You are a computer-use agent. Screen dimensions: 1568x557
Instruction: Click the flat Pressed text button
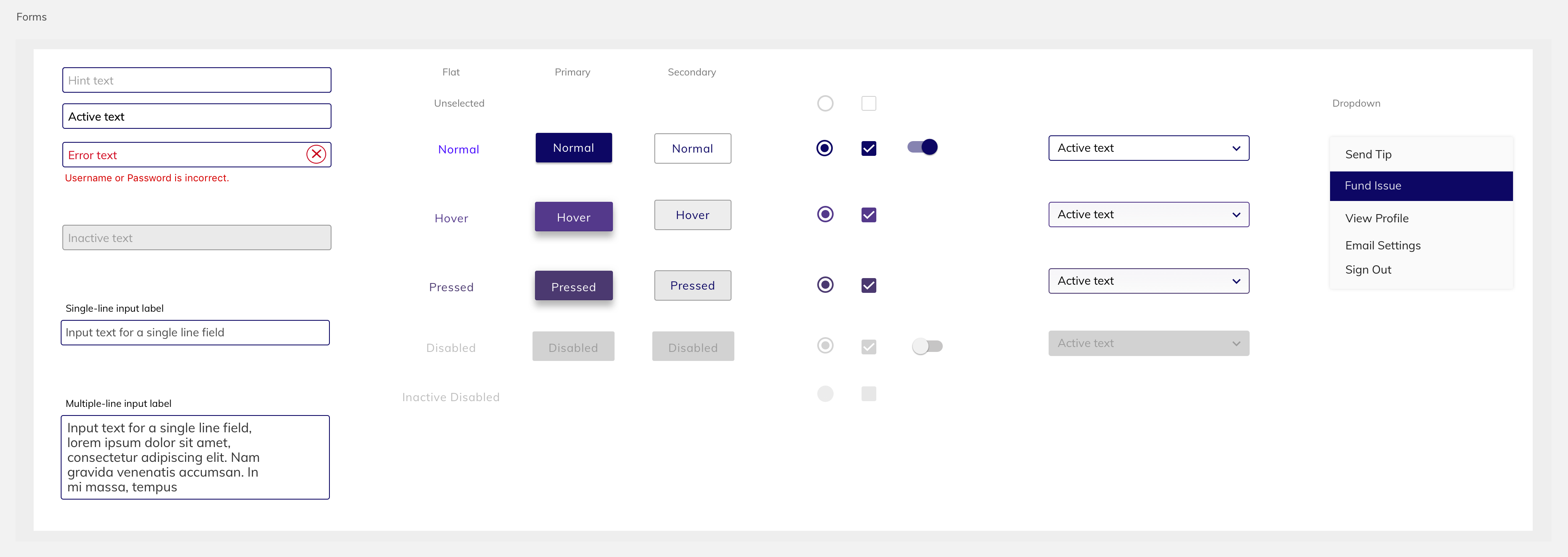coord(451,288)
